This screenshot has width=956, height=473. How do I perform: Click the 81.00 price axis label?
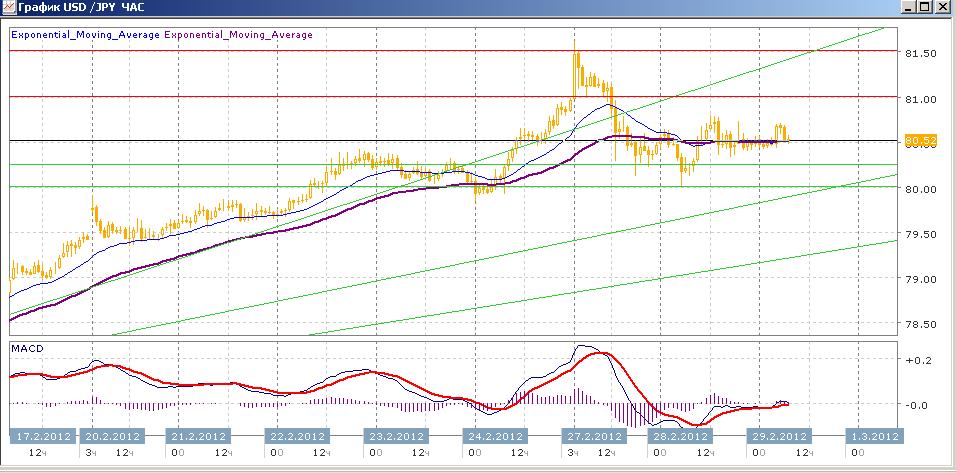[921, 99]
